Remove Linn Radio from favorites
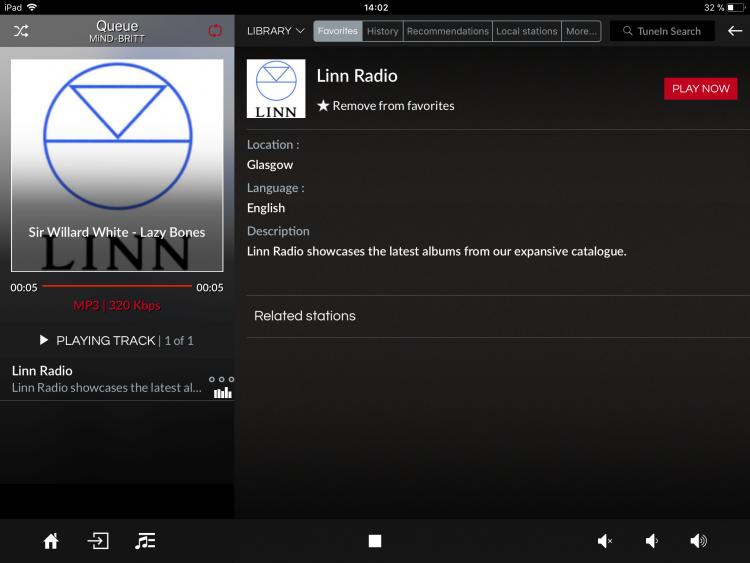 pyautogui.click(x=386, y=106)
